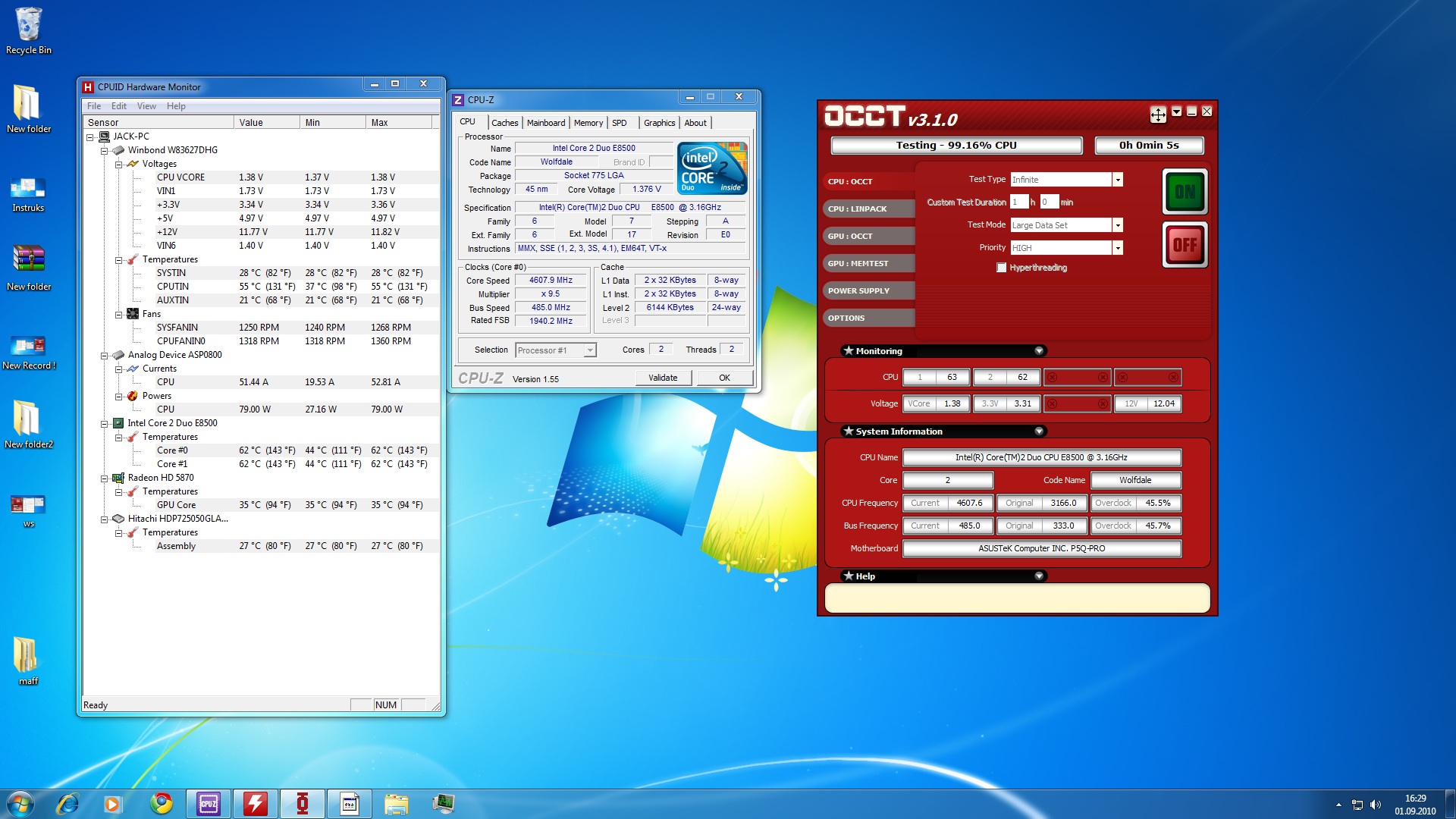Click the Validate button in CPU-Z
Viewport: 1456px width, 819px height.
pos(663,378)
